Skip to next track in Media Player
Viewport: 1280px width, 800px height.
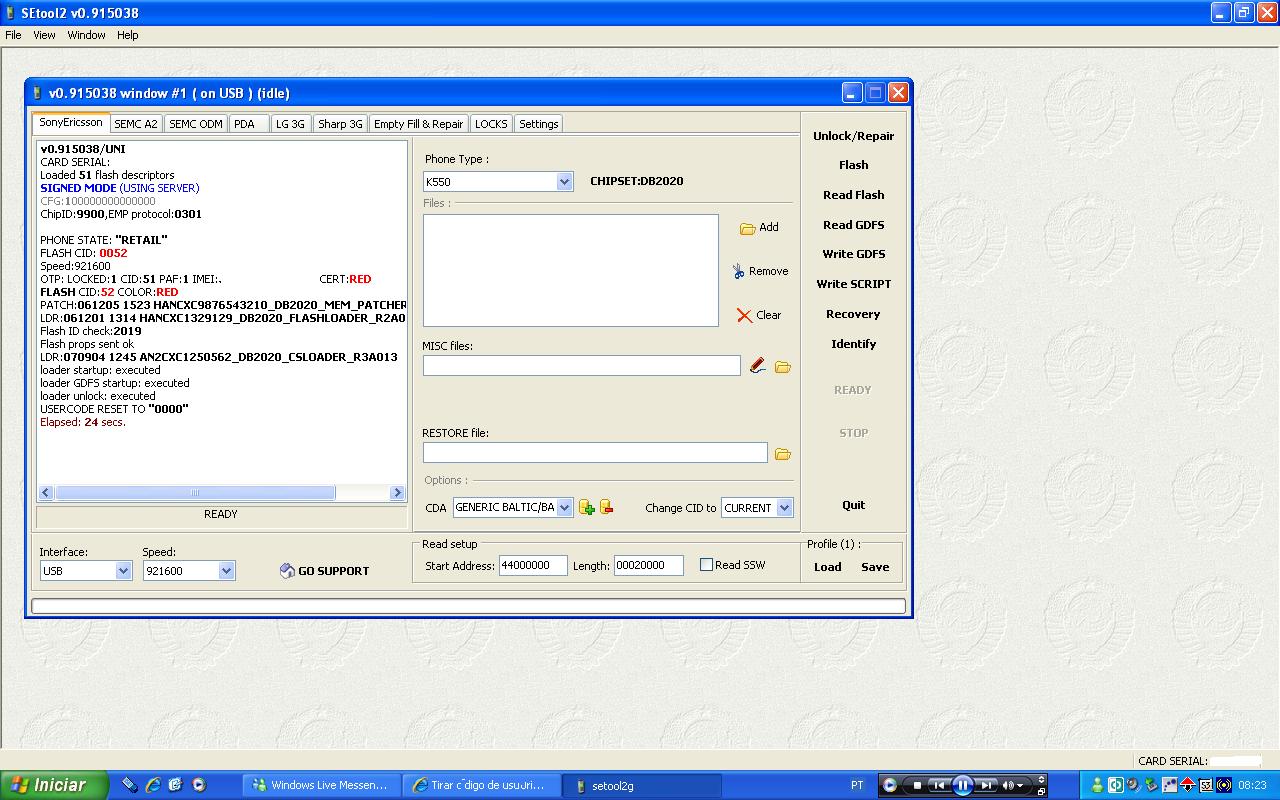coord(986,785)
